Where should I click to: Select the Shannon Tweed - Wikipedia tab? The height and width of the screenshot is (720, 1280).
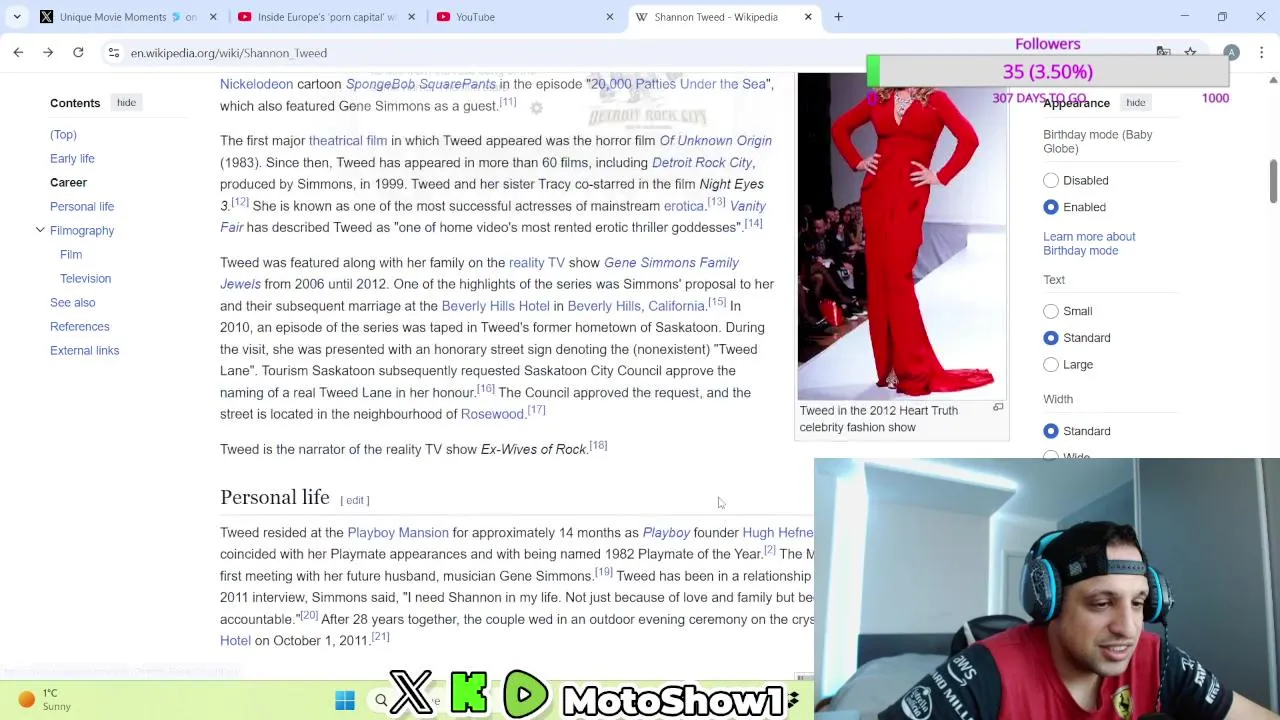(x=722, y=17)
